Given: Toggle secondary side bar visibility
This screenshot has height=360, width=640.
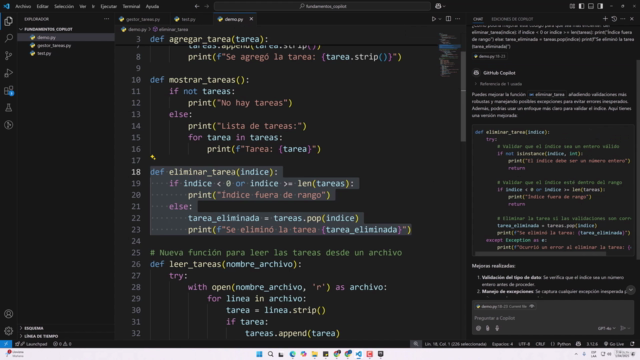Looking at the screenshot, I should pyautogui.click(x=600, y=6).
